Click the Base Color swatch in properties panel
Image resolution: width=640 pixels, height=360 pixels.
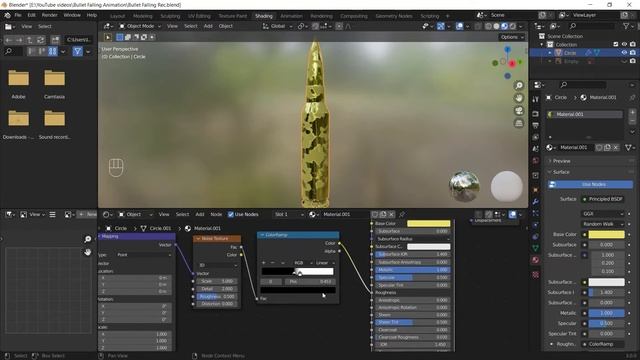tap(607, 235)
